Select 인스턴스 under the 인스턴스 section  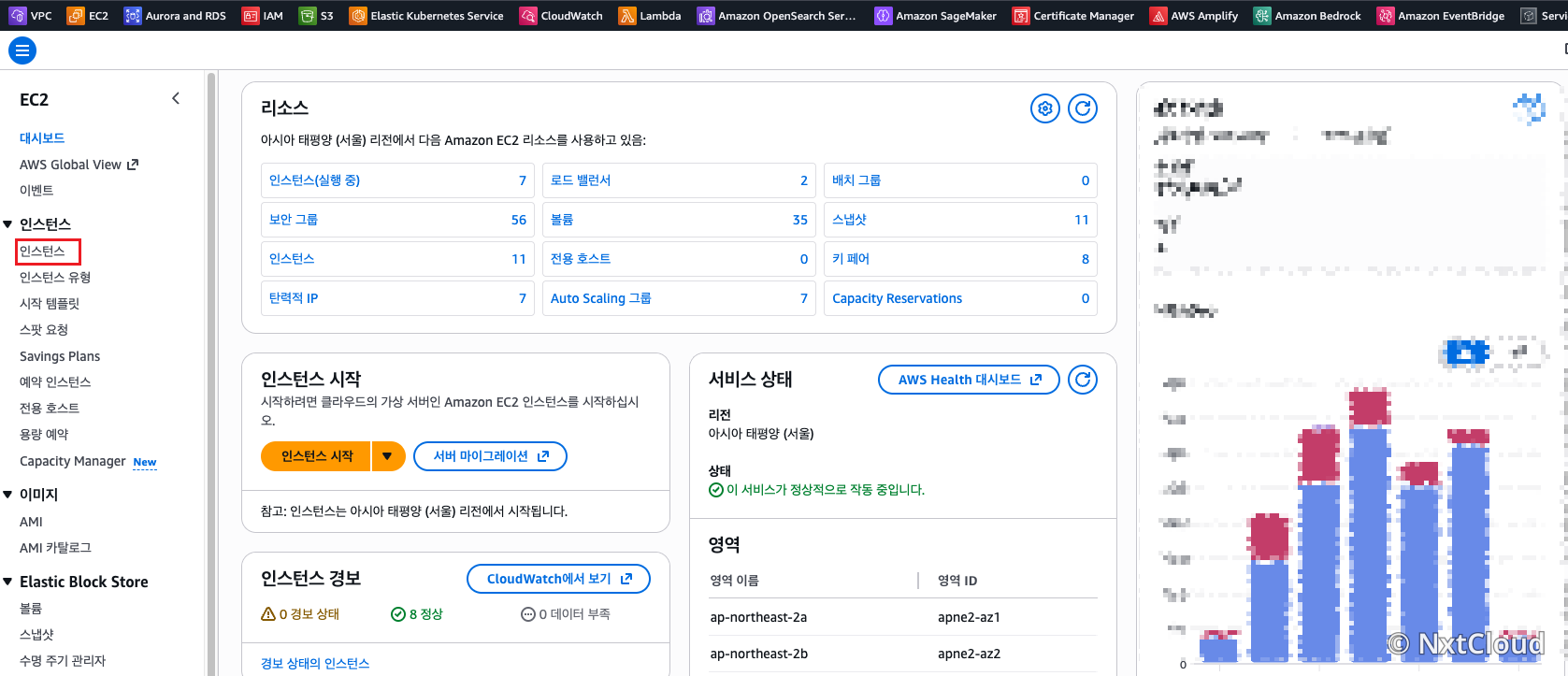click(x=42, y=252)
